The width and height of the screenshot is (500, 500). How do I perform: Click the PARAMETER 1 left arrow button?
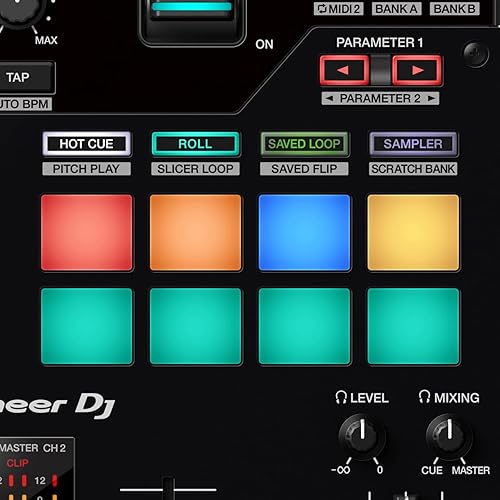(344, 70)
